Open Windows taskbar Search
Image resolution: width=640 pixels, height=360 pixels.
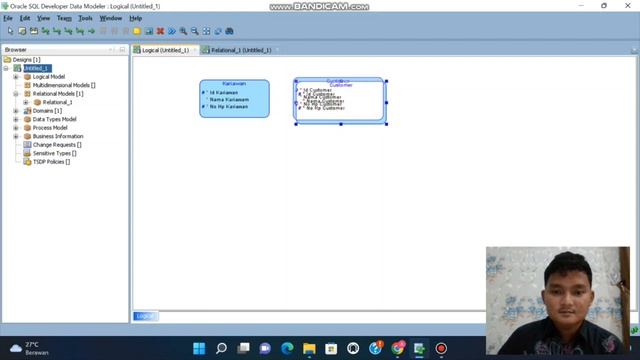click(x=221, y=348)
